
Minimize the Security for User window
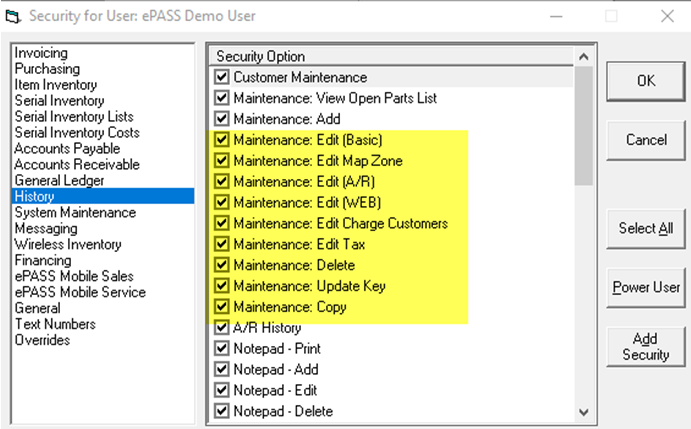(556, 16)
